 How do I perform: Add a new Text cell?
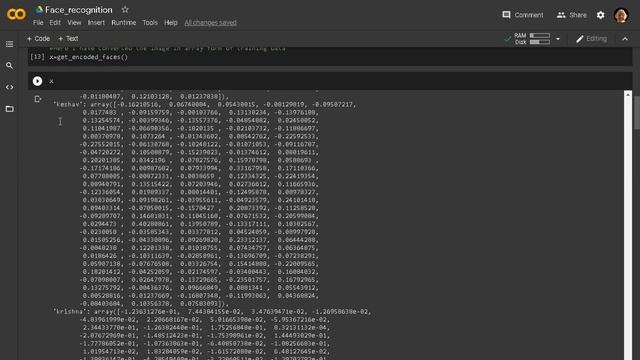68,38
